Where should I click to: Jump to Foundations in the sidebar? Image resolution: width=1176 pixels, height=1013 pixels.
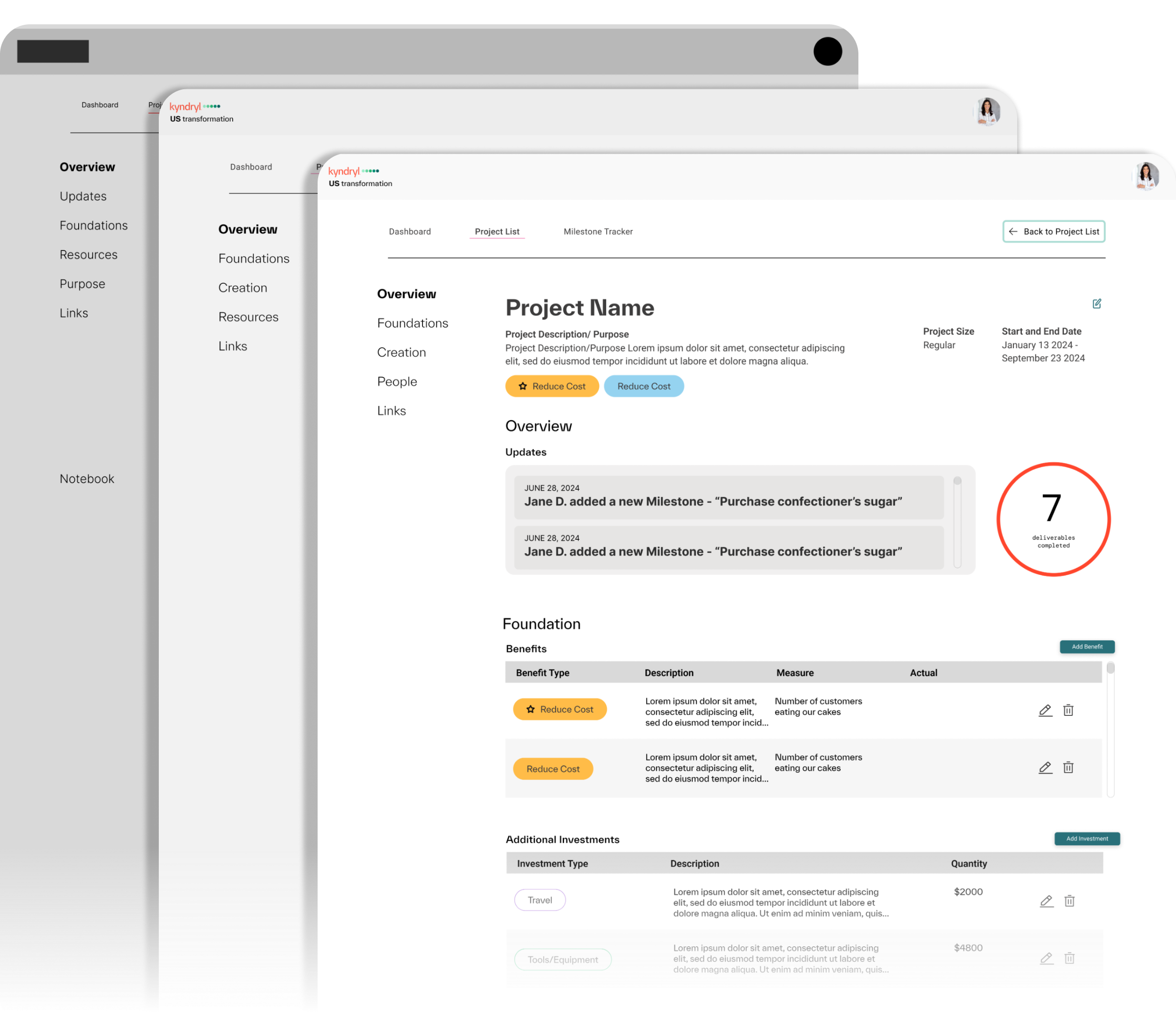click(412, 323)
